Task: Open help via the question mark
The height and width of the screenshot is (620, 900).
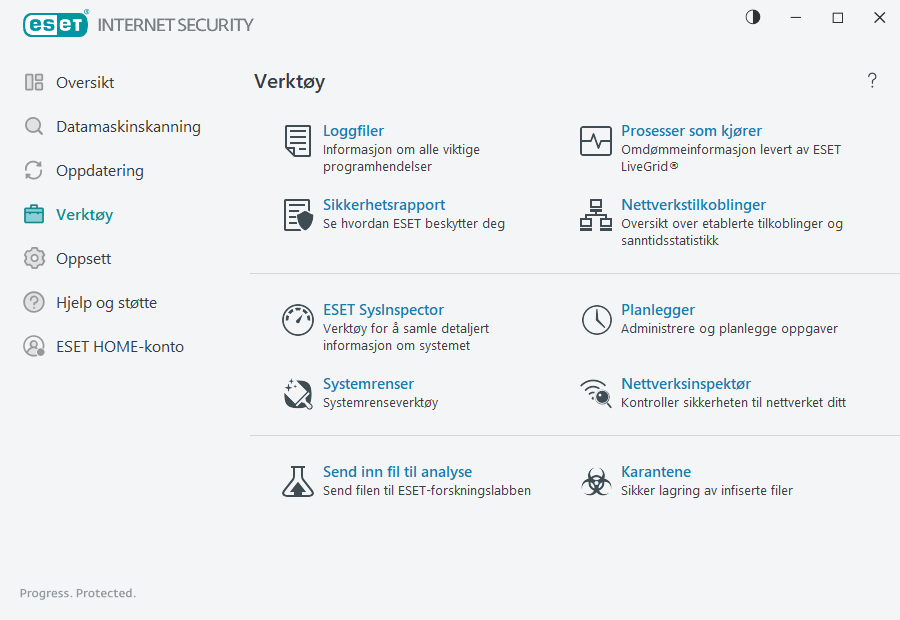Action: 871,80
